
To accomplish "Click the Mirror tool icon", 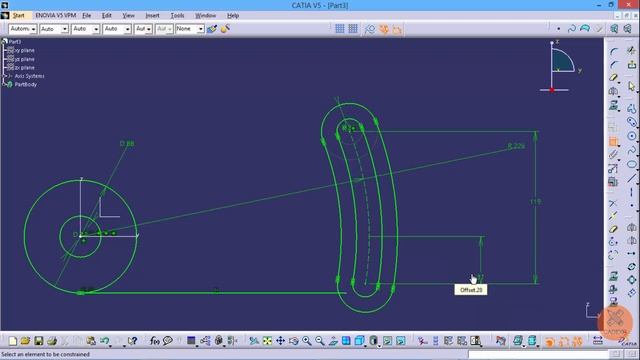I will coord(613,91).
